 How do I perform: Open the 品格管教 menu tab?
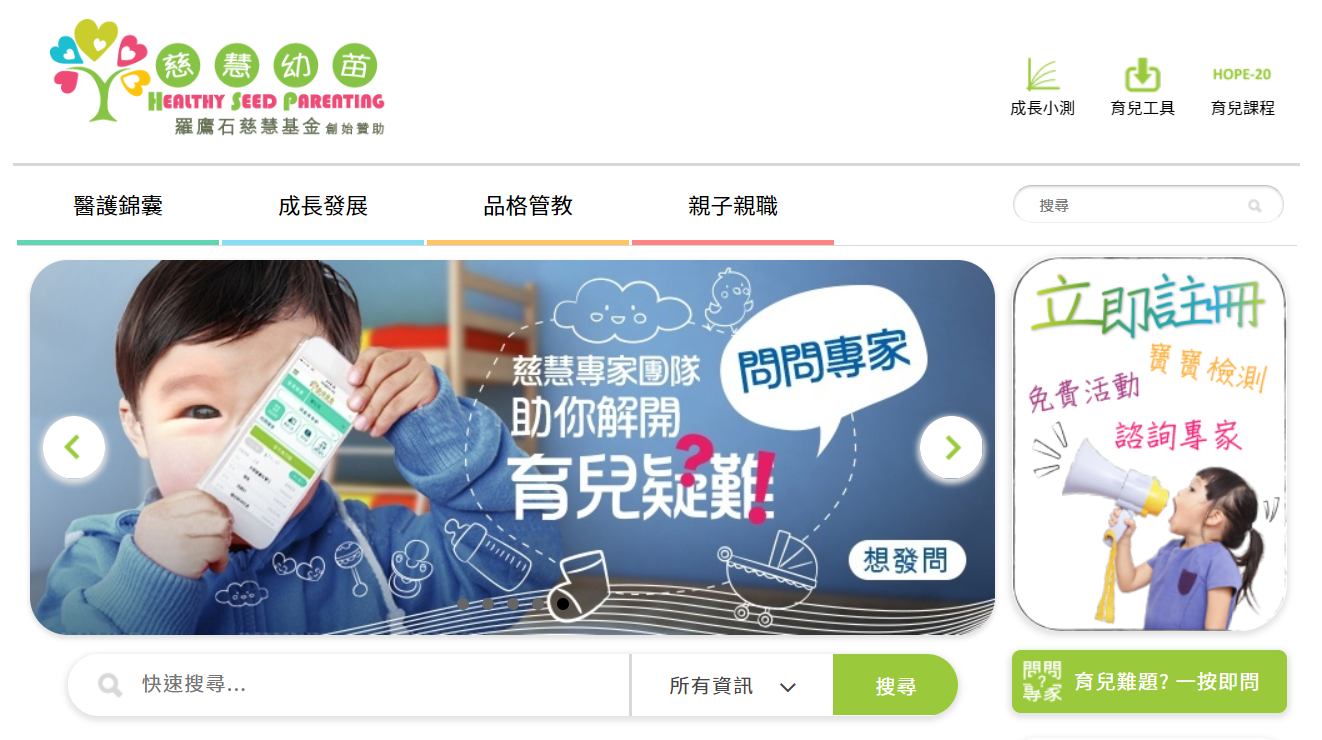(x=528, y=208)
